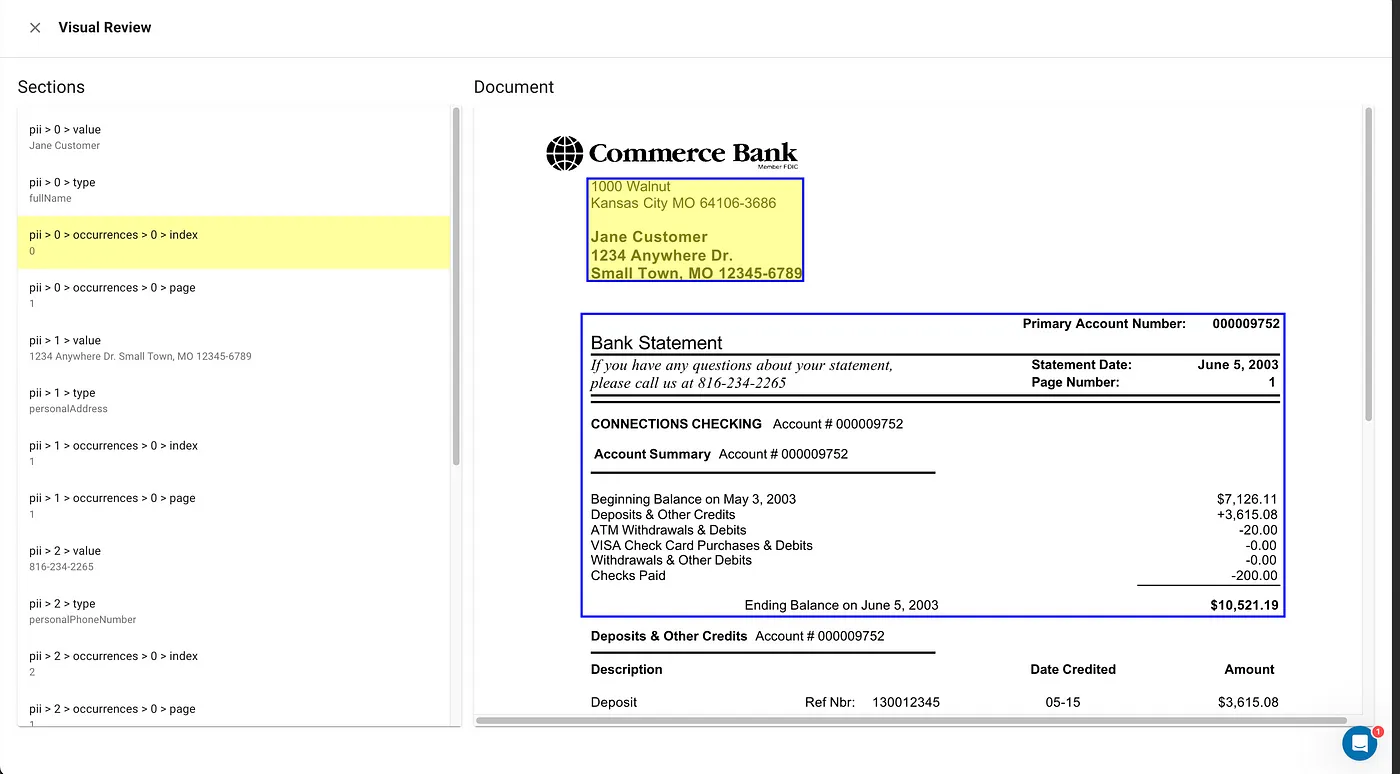Click the 'Sections' panel heading
Screen dimensions: 1400x774
51,87
